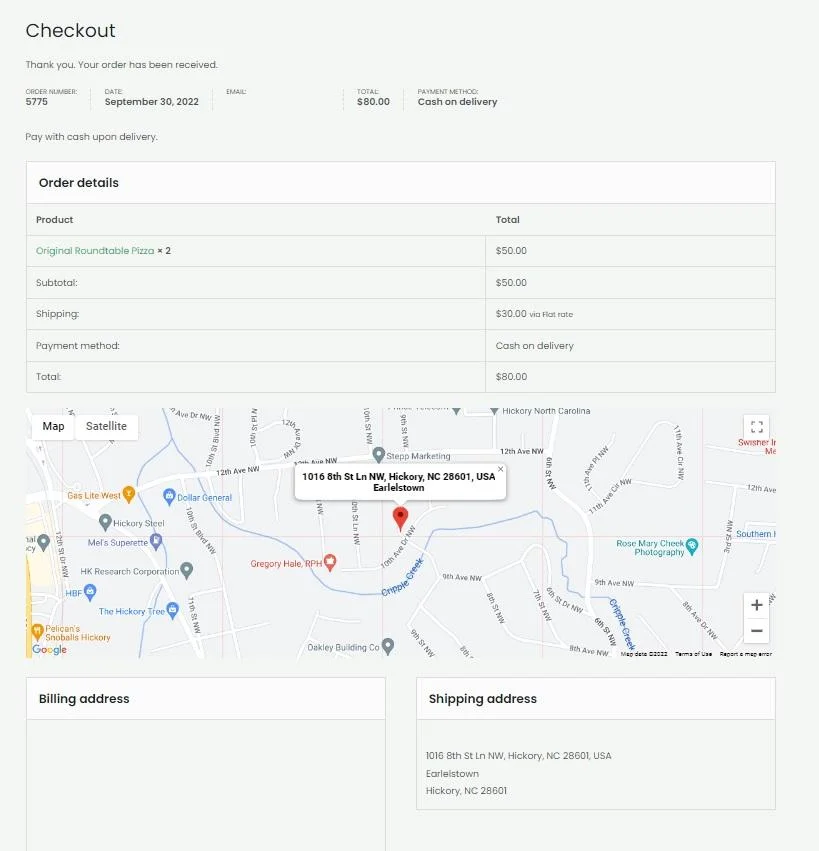Click the Order details heading
Screen dimensions: 819x851
coord(79,183)
